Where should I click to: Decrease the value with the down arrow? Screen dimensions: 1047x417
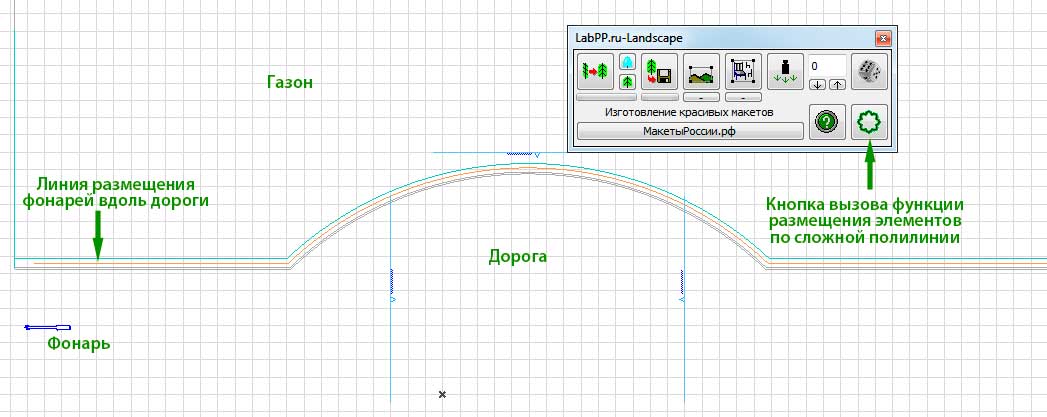[817, 85]
